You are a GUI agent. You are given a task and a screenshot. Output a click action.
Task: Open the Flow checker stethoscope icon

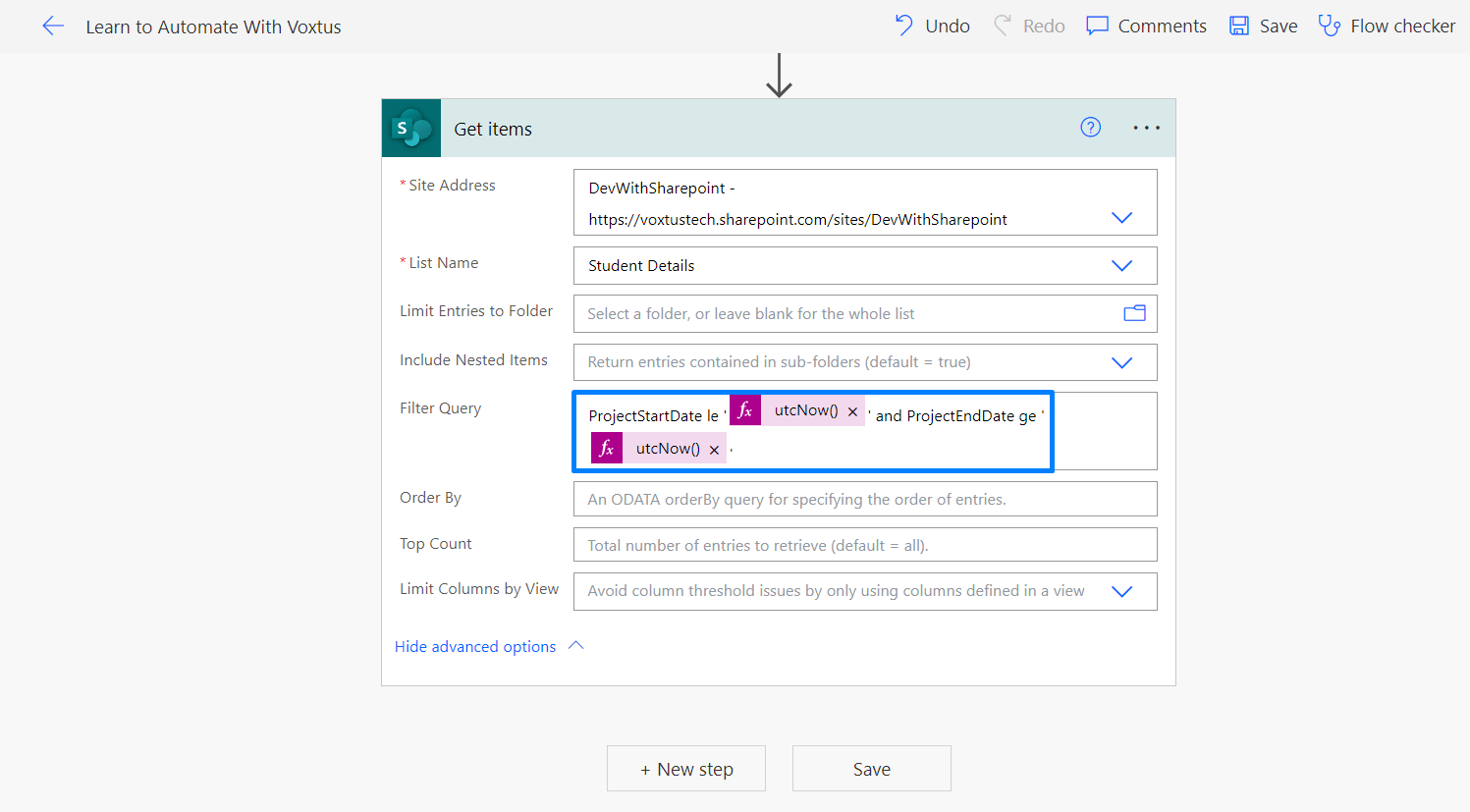pos(1330,26)
